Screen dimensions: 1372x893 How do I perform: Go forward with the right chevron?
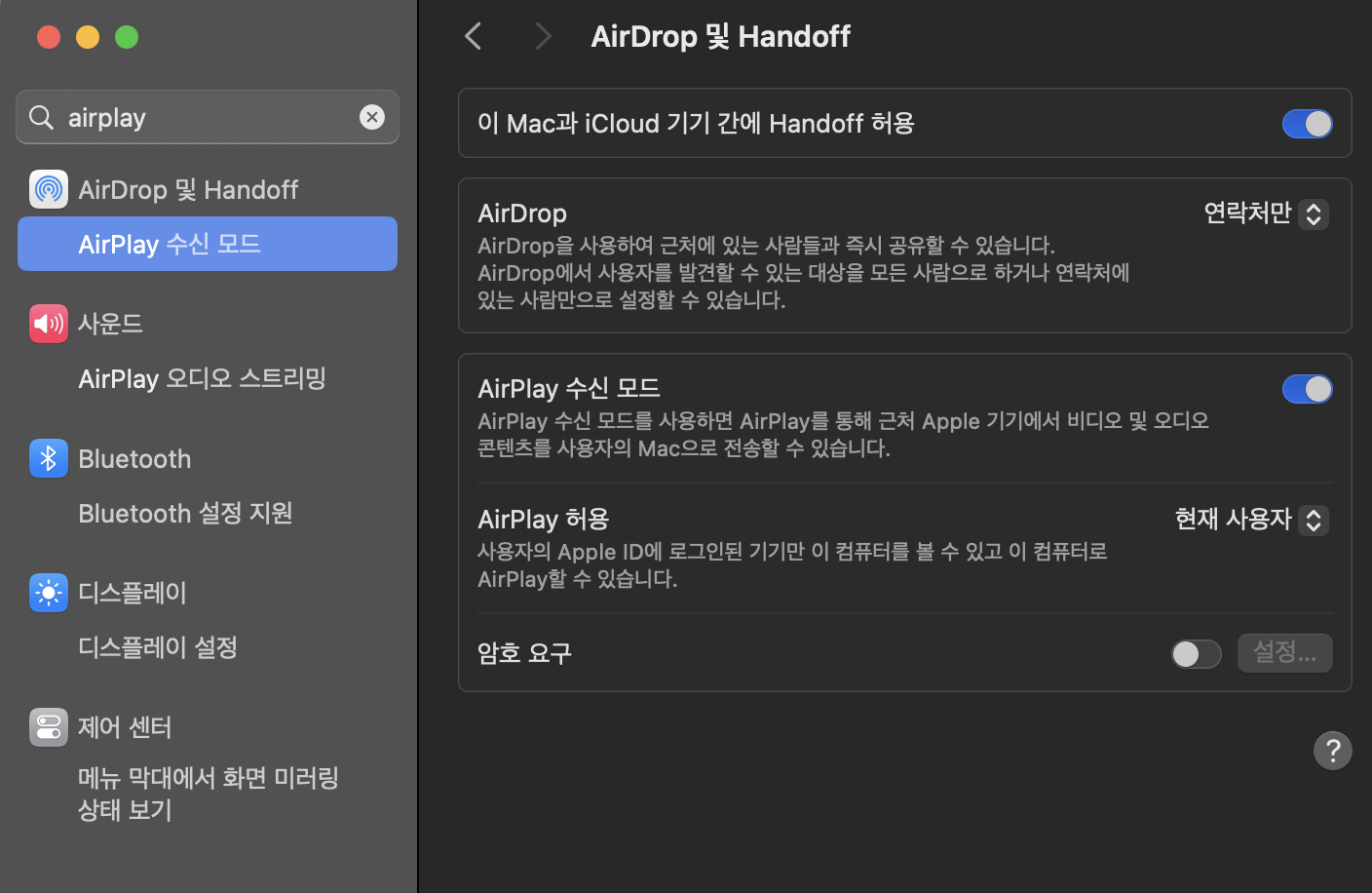coord(544,37)
